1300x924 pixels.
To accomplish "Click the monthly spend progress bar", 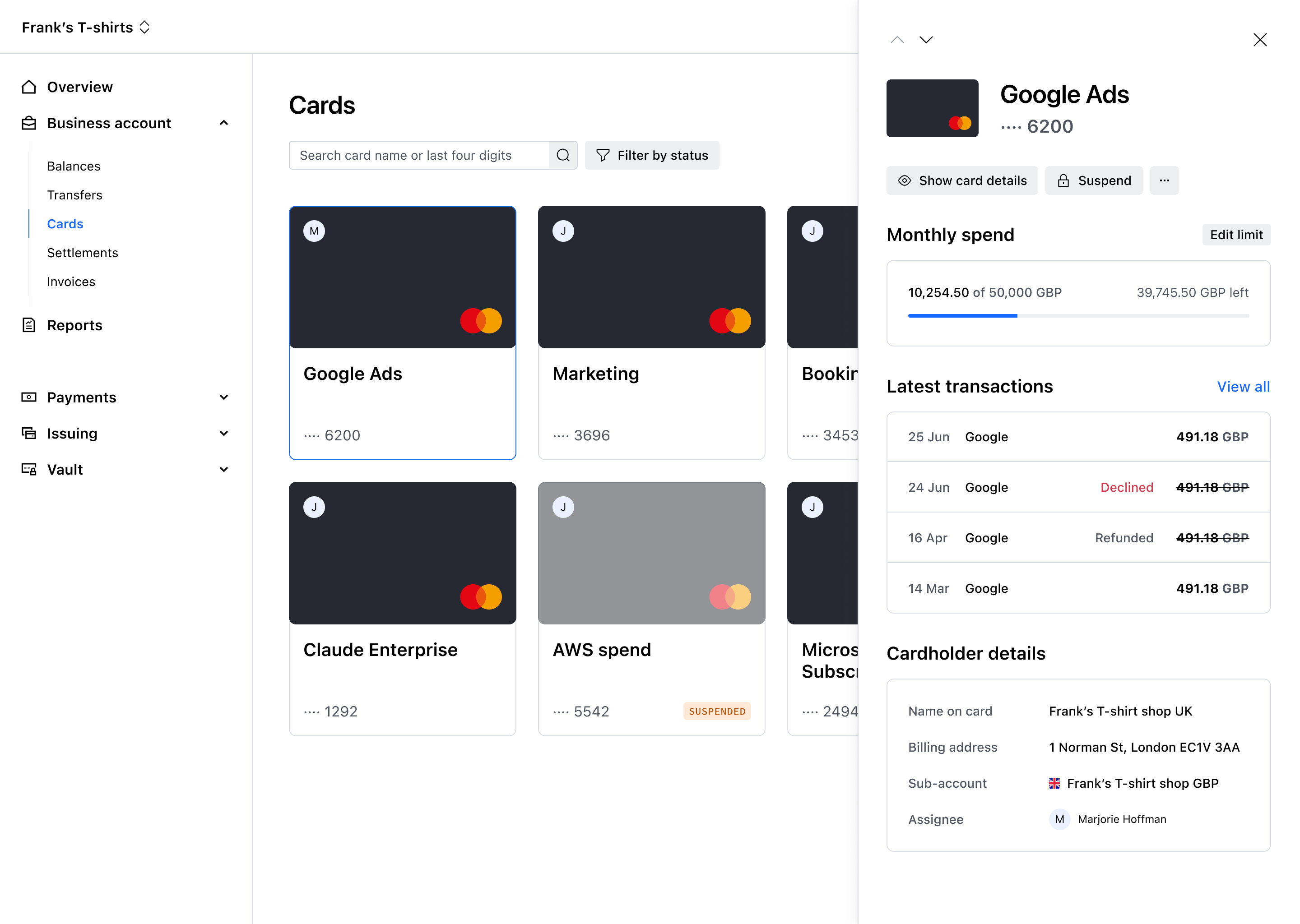I will tap(1078, 316).
